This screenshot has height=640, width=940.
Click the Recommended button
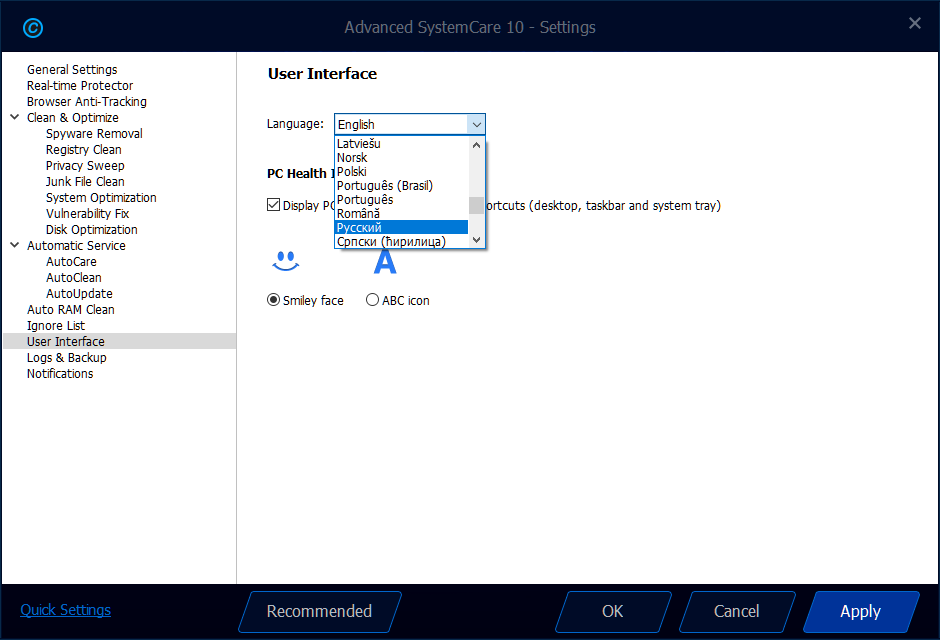click(x=319, y=612)
